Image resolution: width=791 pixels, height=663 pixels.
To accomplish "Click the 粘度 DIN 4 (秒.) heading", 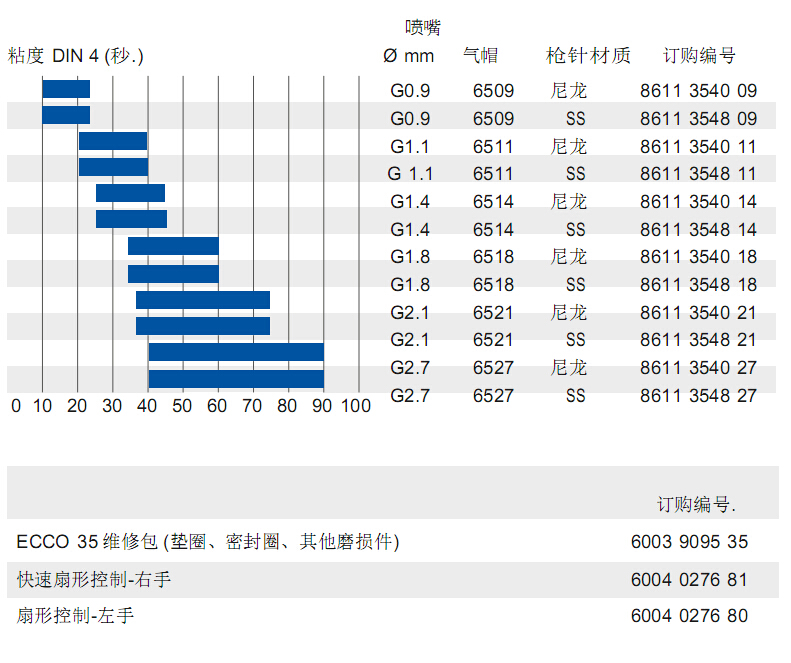I will [x=76, y=56].
